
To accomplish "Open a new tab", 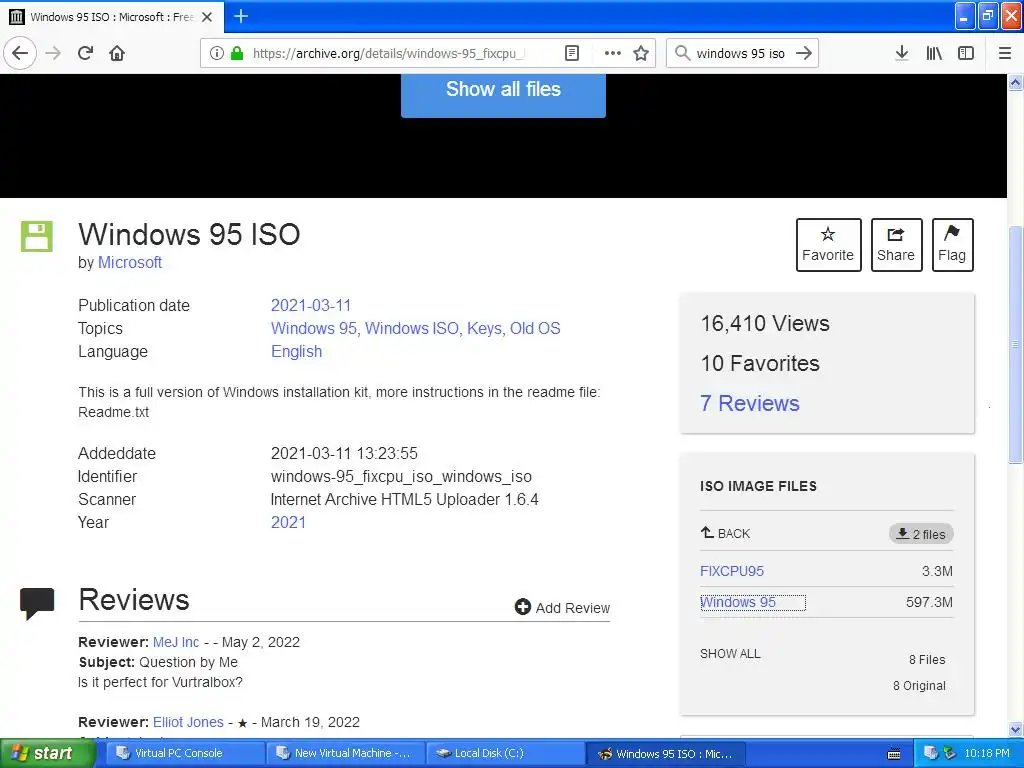I will coord(241,16).
